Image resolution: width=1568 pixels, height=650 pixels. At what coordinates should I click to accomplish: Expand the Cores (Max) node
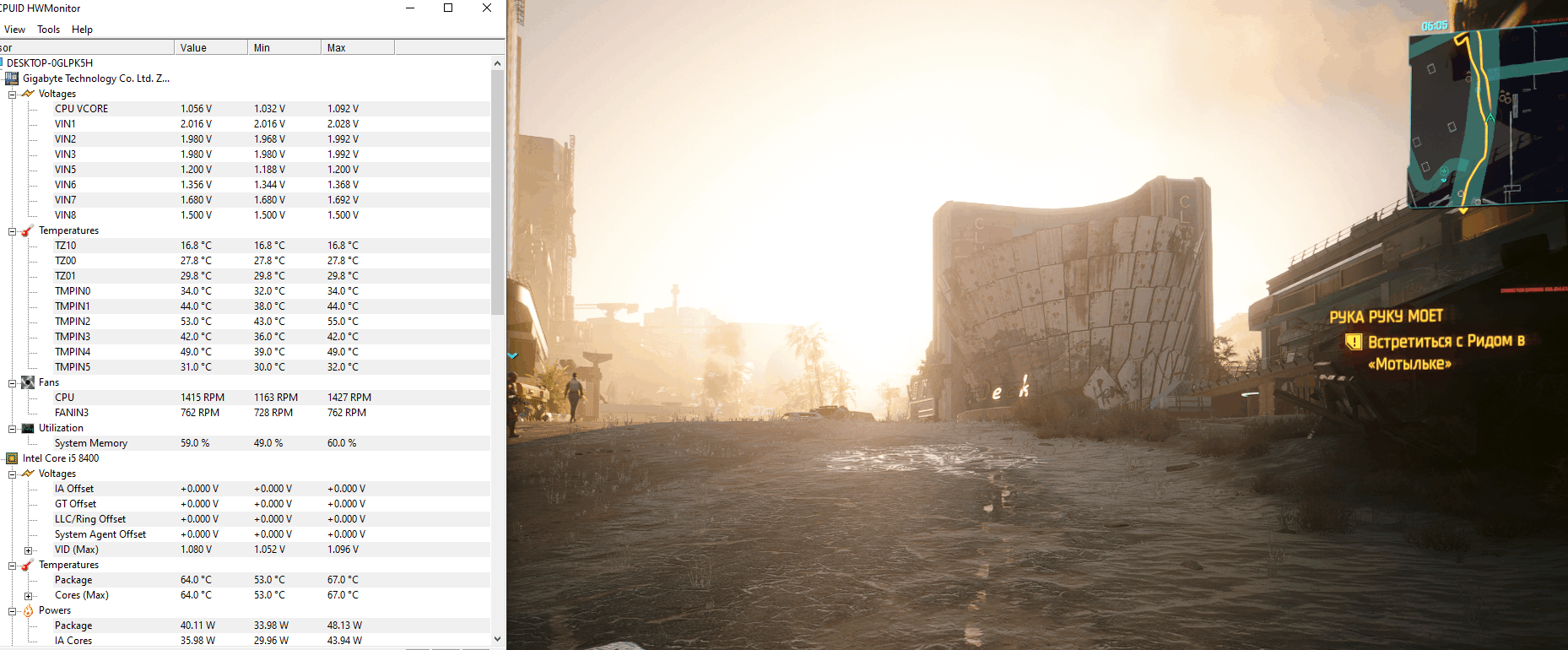pos(29,596)
